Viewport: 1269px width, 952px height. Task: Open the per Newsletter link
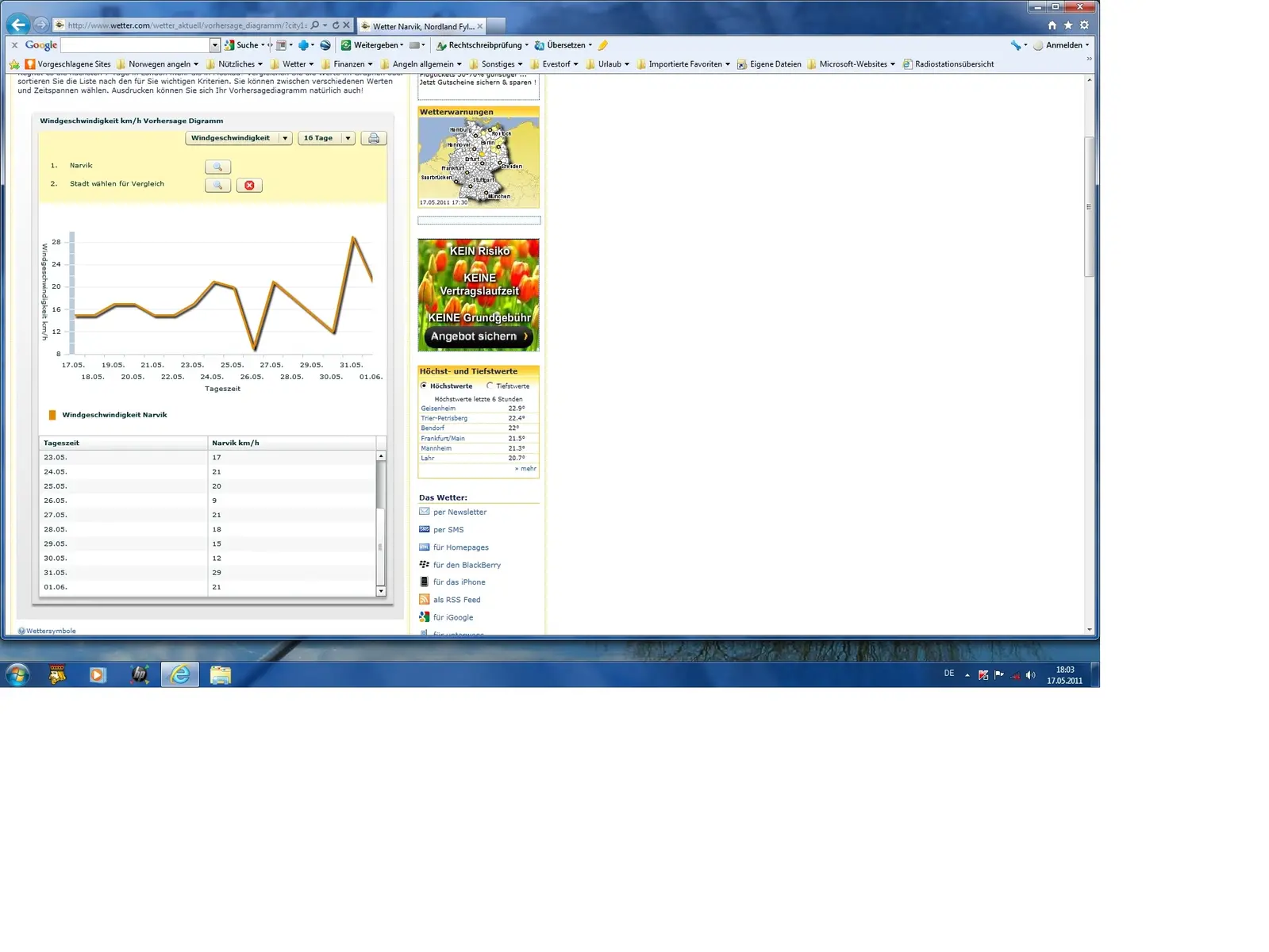click(460, 512)
